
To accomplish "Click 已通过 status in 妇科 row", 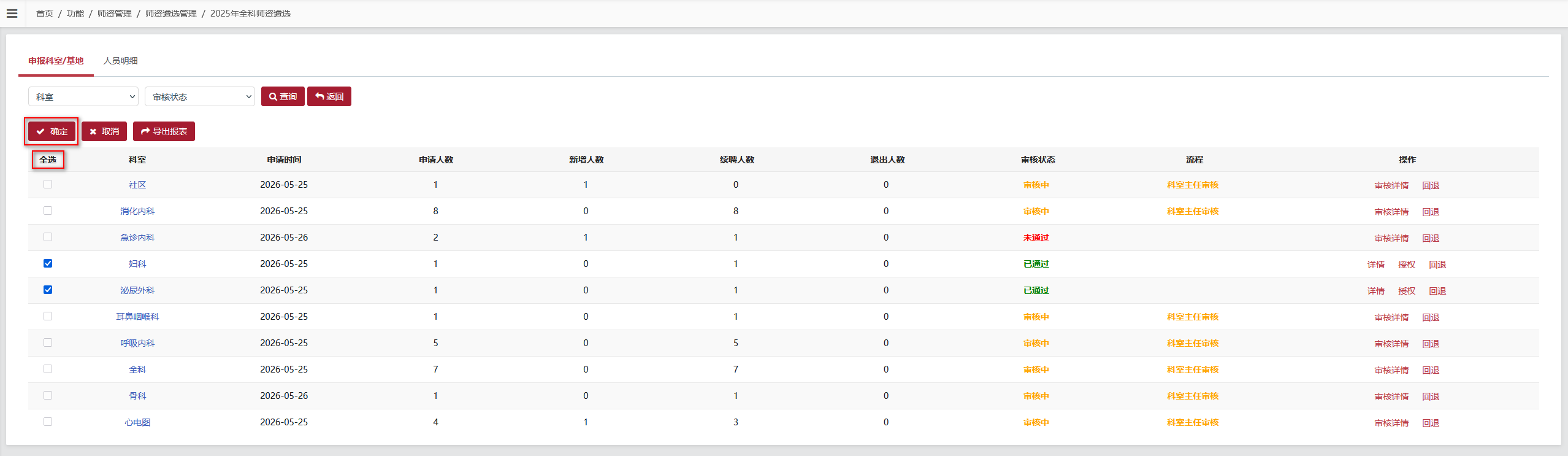I will (x=1036, y=264).
